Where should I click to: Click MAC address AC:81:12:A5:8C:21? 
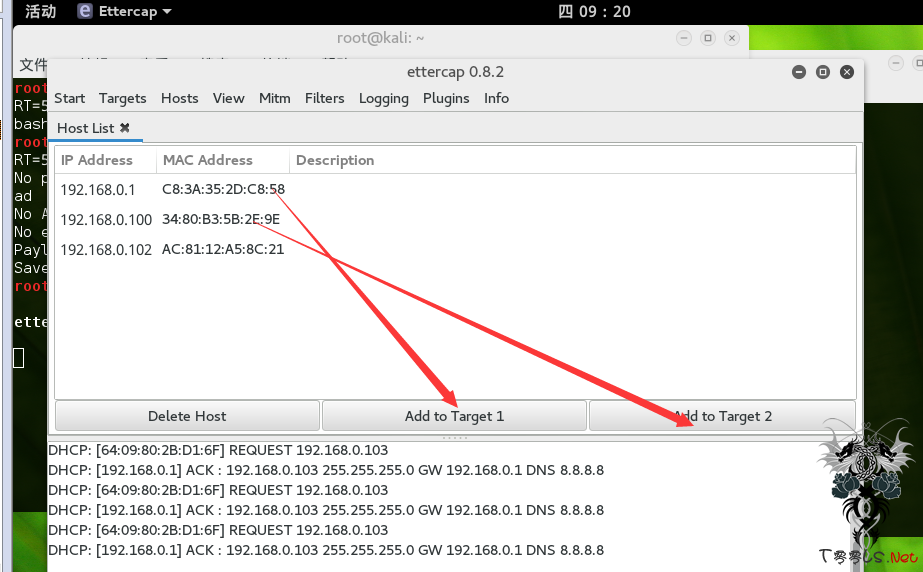pos(223,250)
